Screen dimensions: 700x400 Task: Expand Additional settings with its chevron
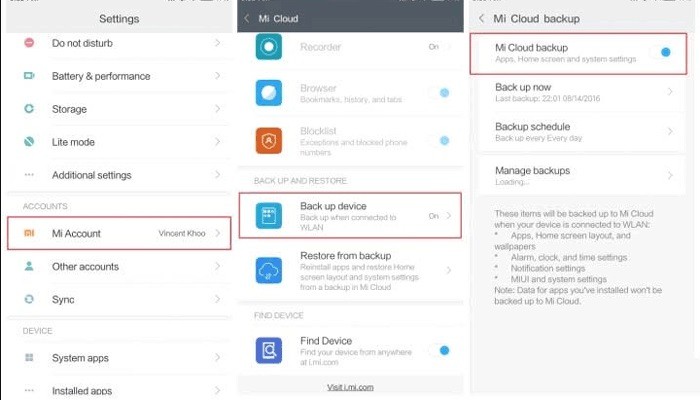217,175
